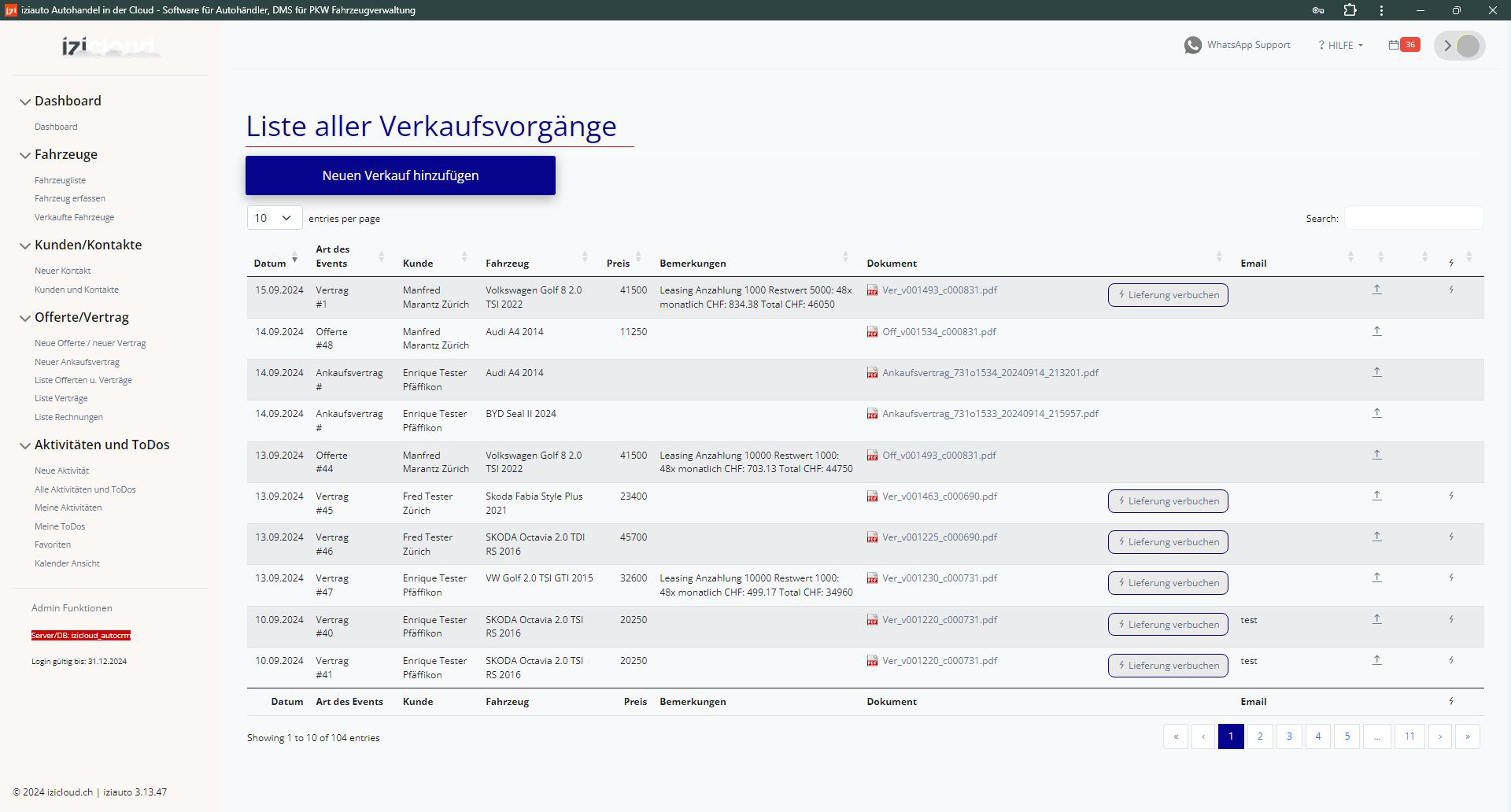Open Liste Rechnungen in the sidebar

(68, 417)
